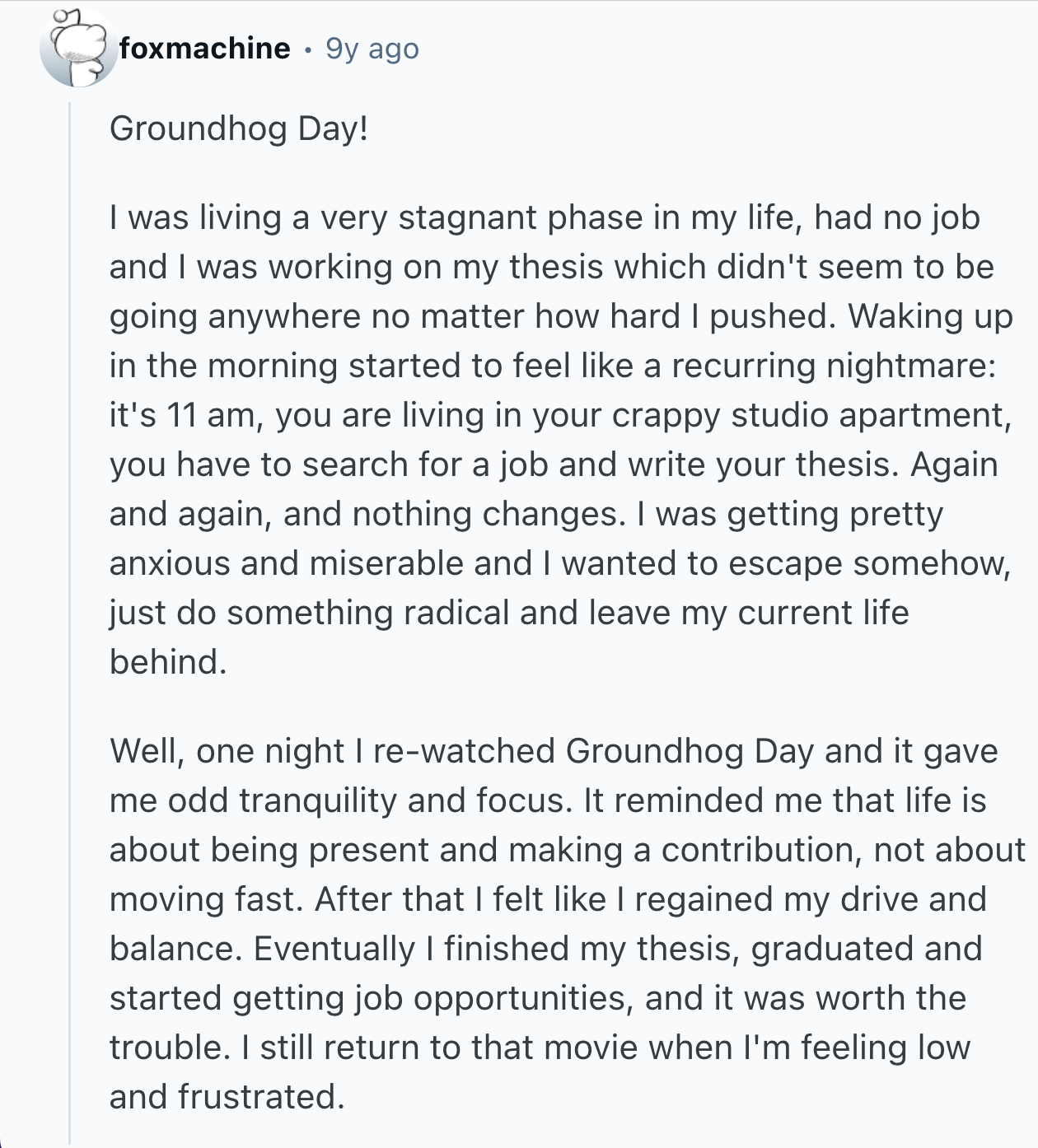Screen dimensions: 1038x1148
Task: Open the foxmachine user profile link
Action: pos(204,49)
